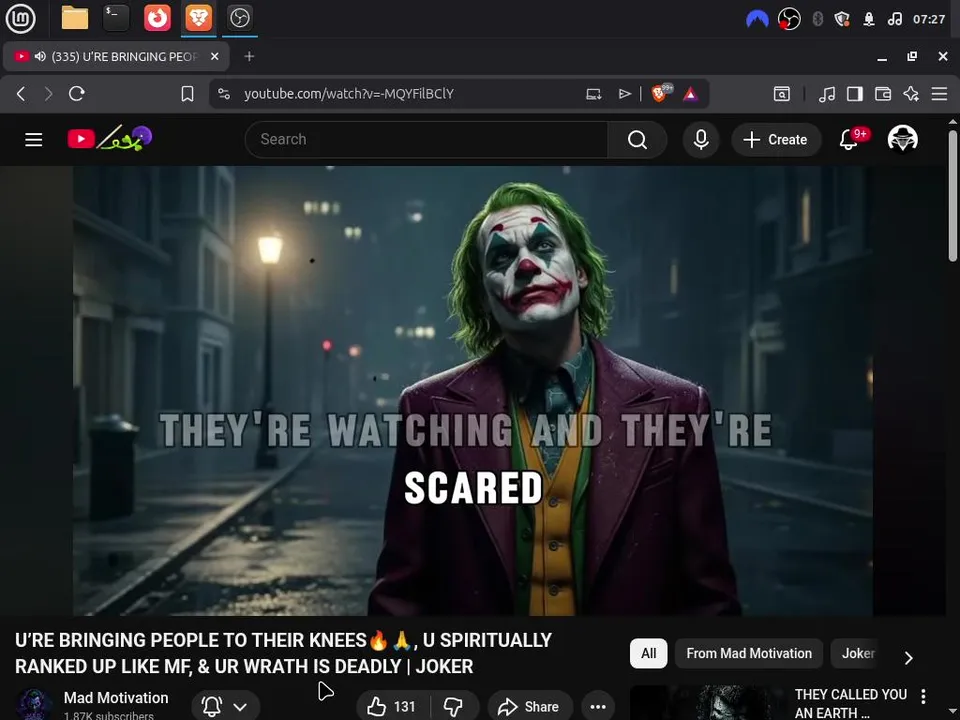Open the clock showing 07:27
The image size is (960, 720).
(x=929, y=19)
